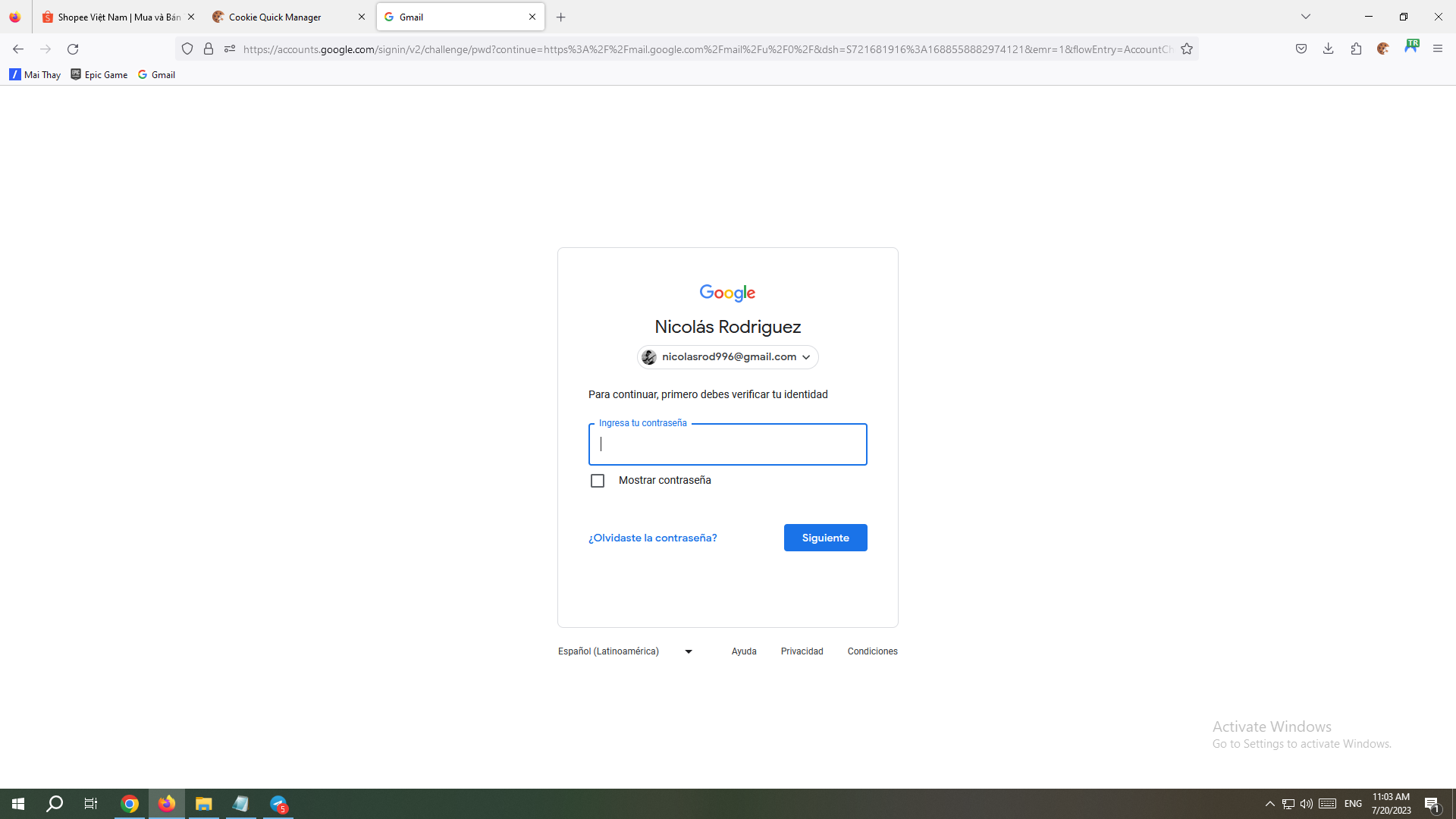This screenshot has height=819, width=1456.
Task: Open File Explorer from the taskbar
Action: pyautogui.click(x=203, y=804)
